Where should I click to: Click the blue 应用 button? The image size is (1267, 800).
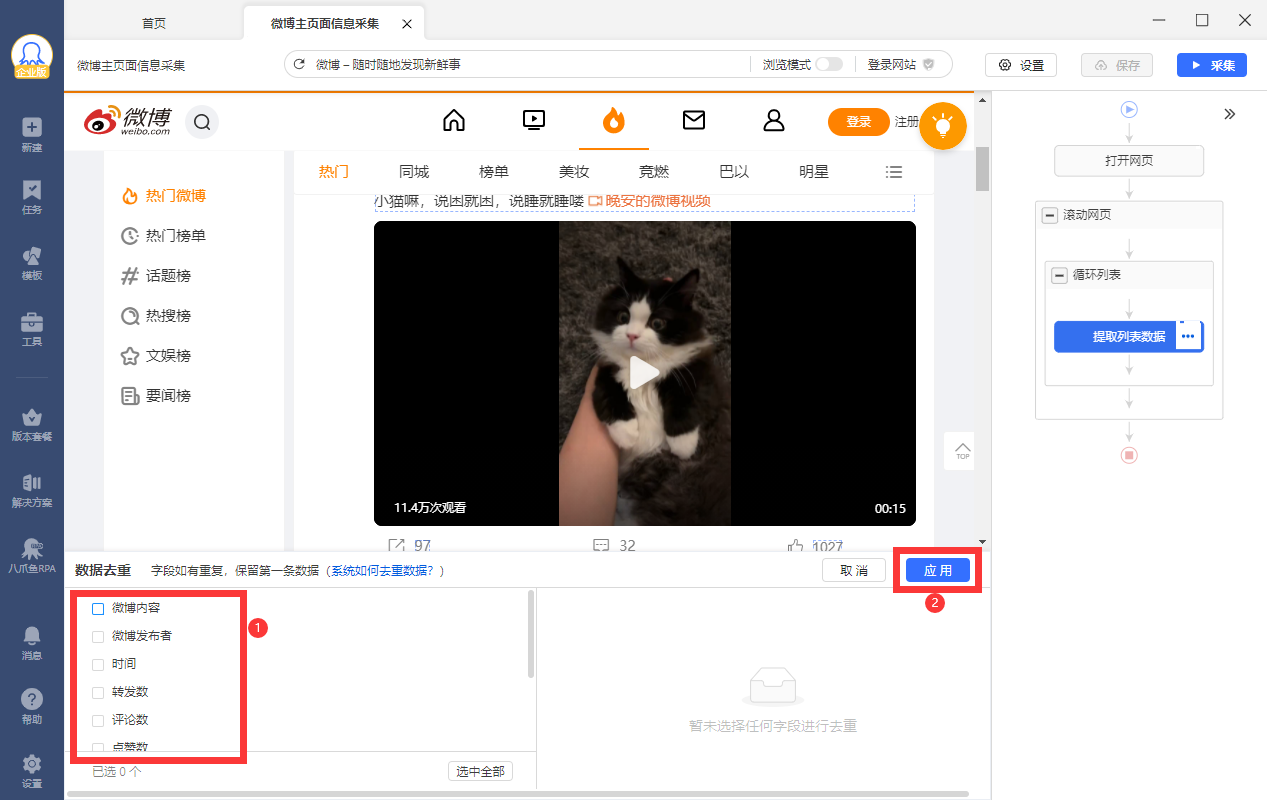click(938, 570)
